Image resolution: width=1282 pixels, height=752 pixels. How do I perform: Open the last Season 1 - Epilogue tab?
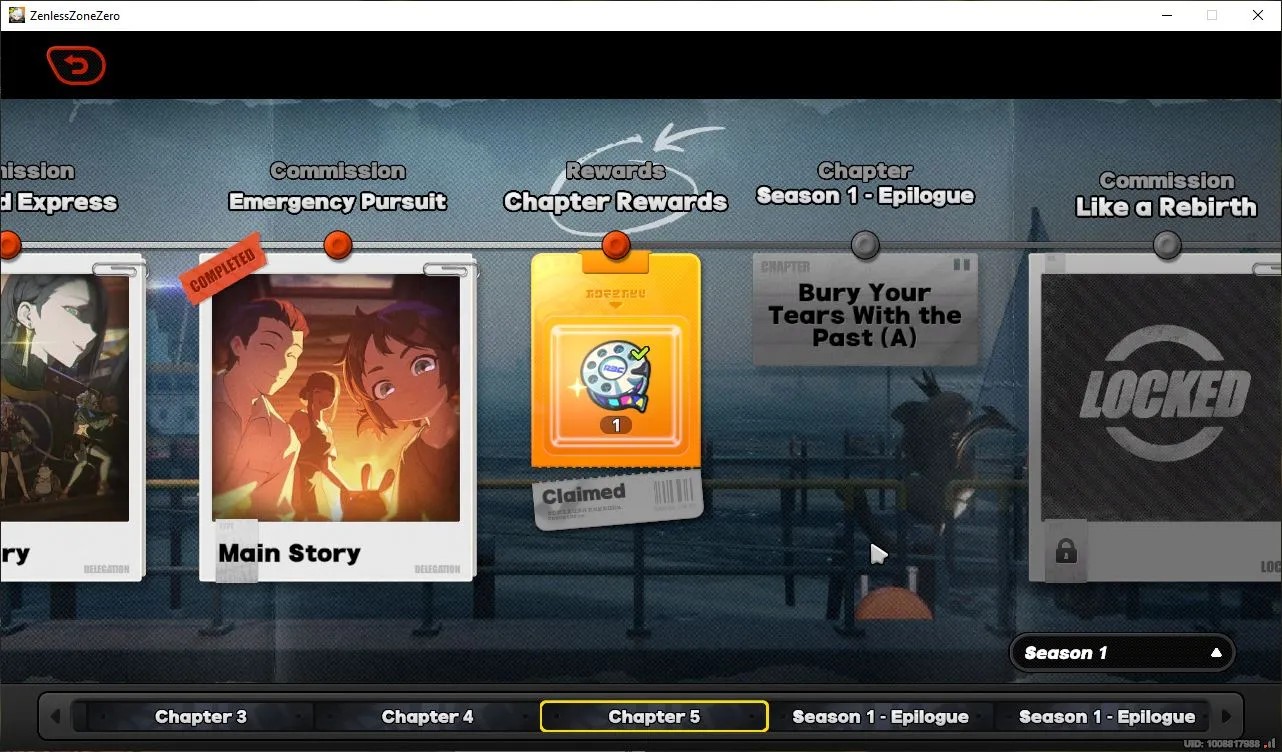pyautogui.click(x=1106, y=716)
